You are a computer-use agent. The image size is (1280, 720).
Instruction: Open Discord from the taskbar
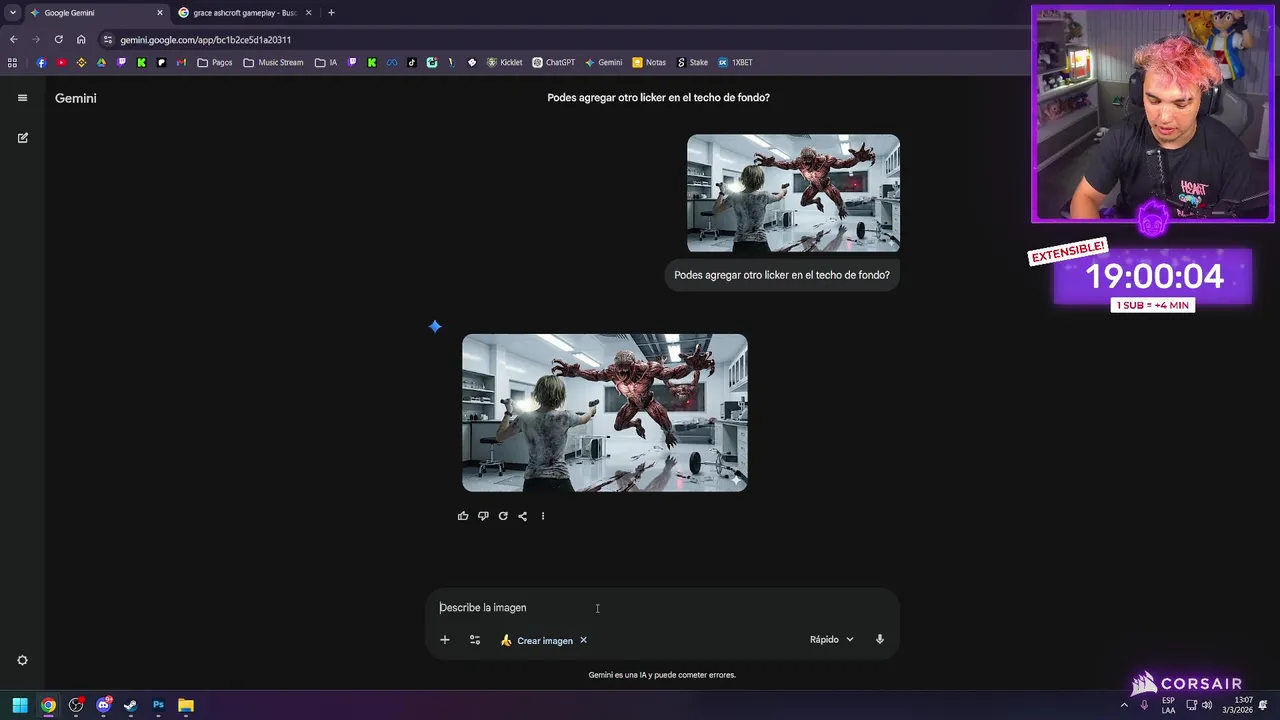click(x=103, y=705)
